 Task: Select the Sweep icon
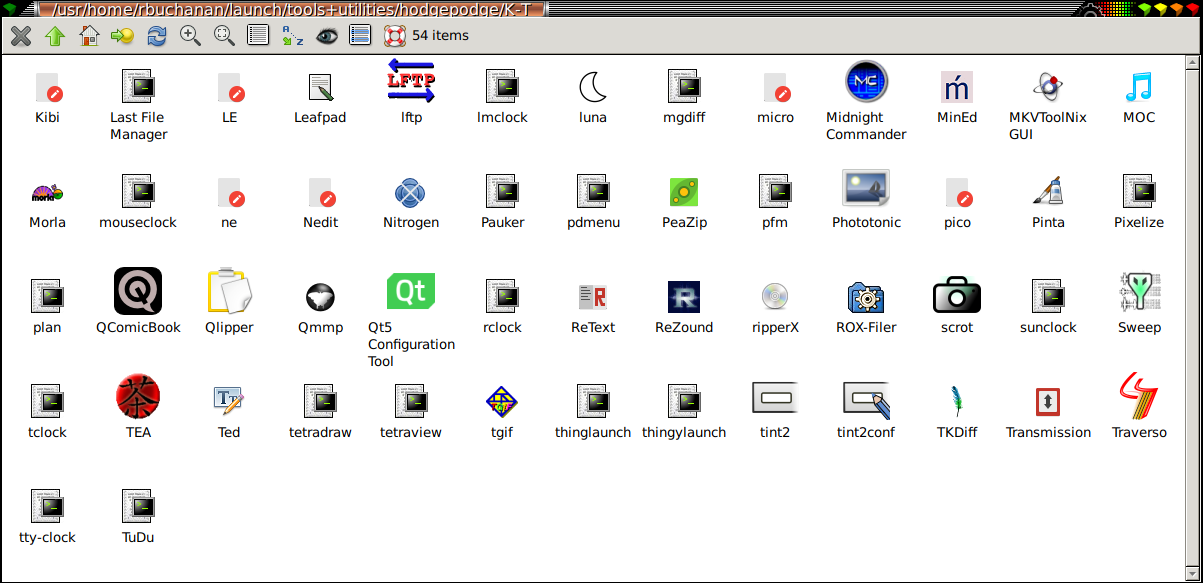(x=1139, y=291)
